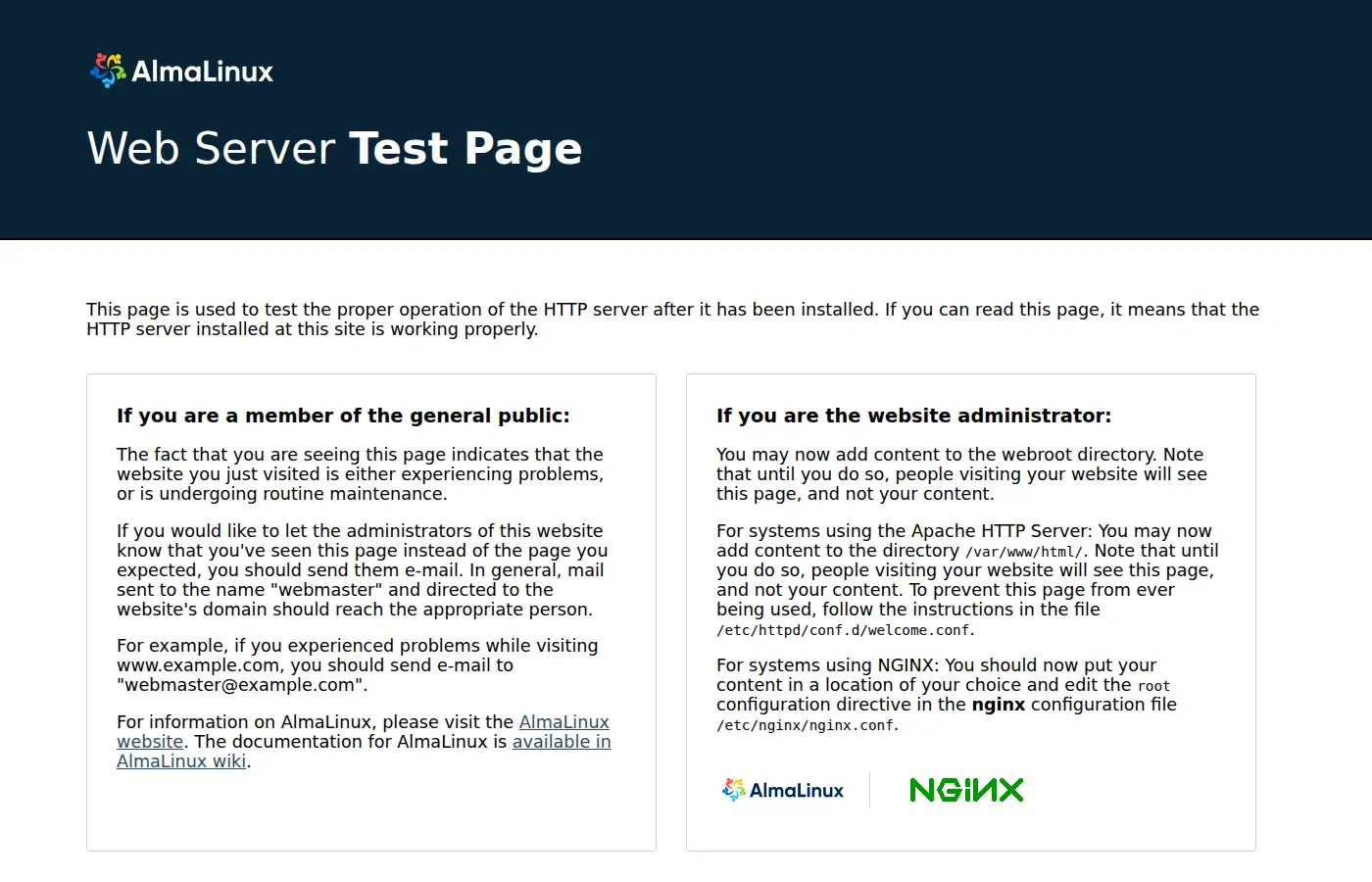The image size is (1372, 882).
Task: Click the AlmaLinux logo in the page header
Action: (181, 71)
